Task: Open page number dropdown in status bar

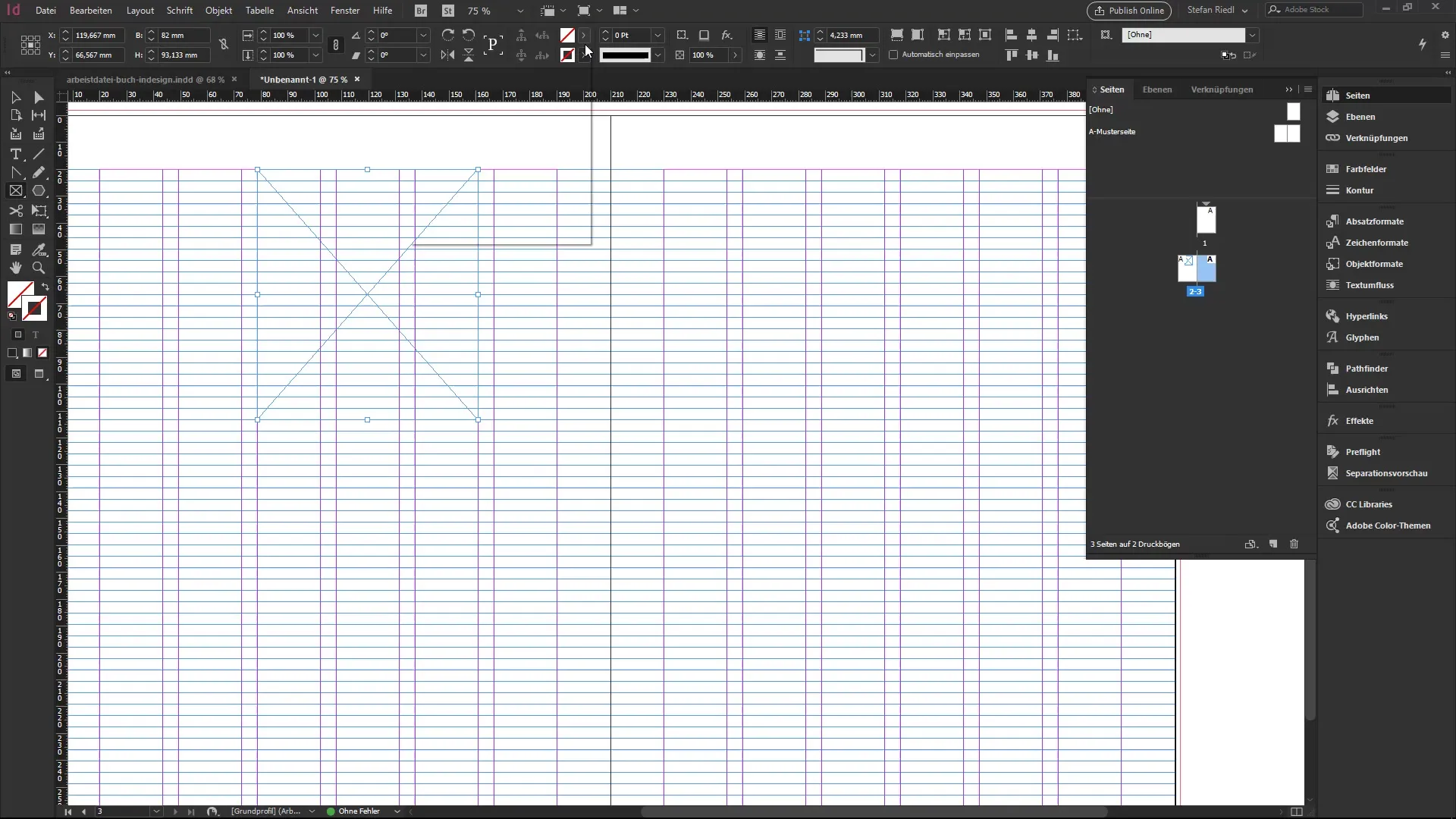Action: pyautogui.click(x=156, y=811)
